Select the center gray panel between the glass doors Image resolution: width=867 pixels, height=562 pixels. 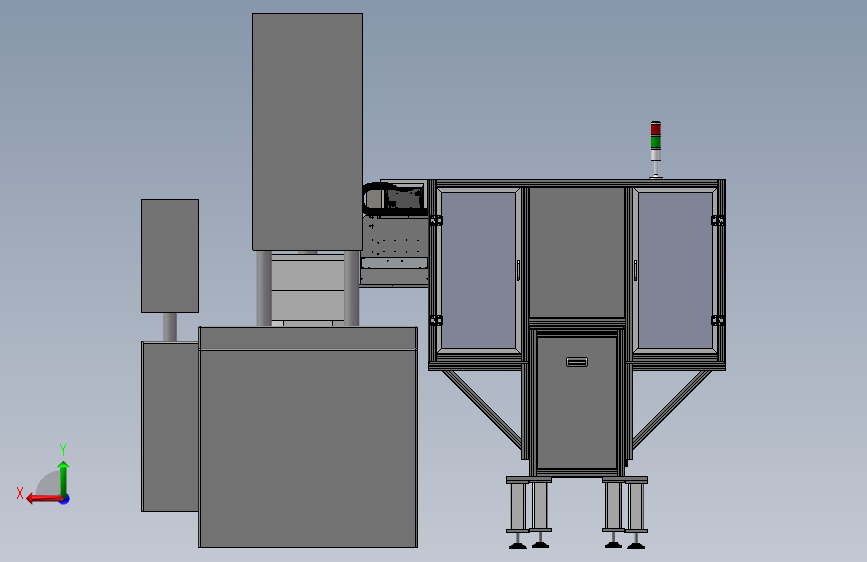577,253
